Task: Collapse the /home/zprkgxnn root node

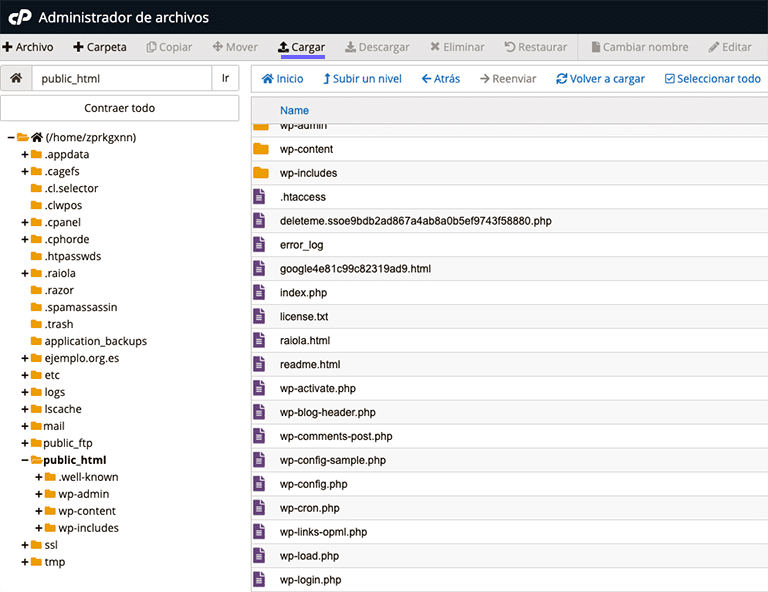Action: tap(11, 138)
